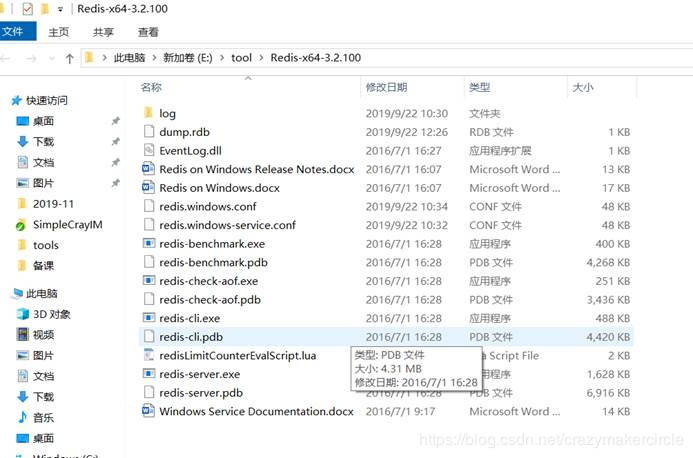The width and height of the screenshot is (693, 458).
Task: Select the redis.windows.conf file name
Action: [208, 206]
